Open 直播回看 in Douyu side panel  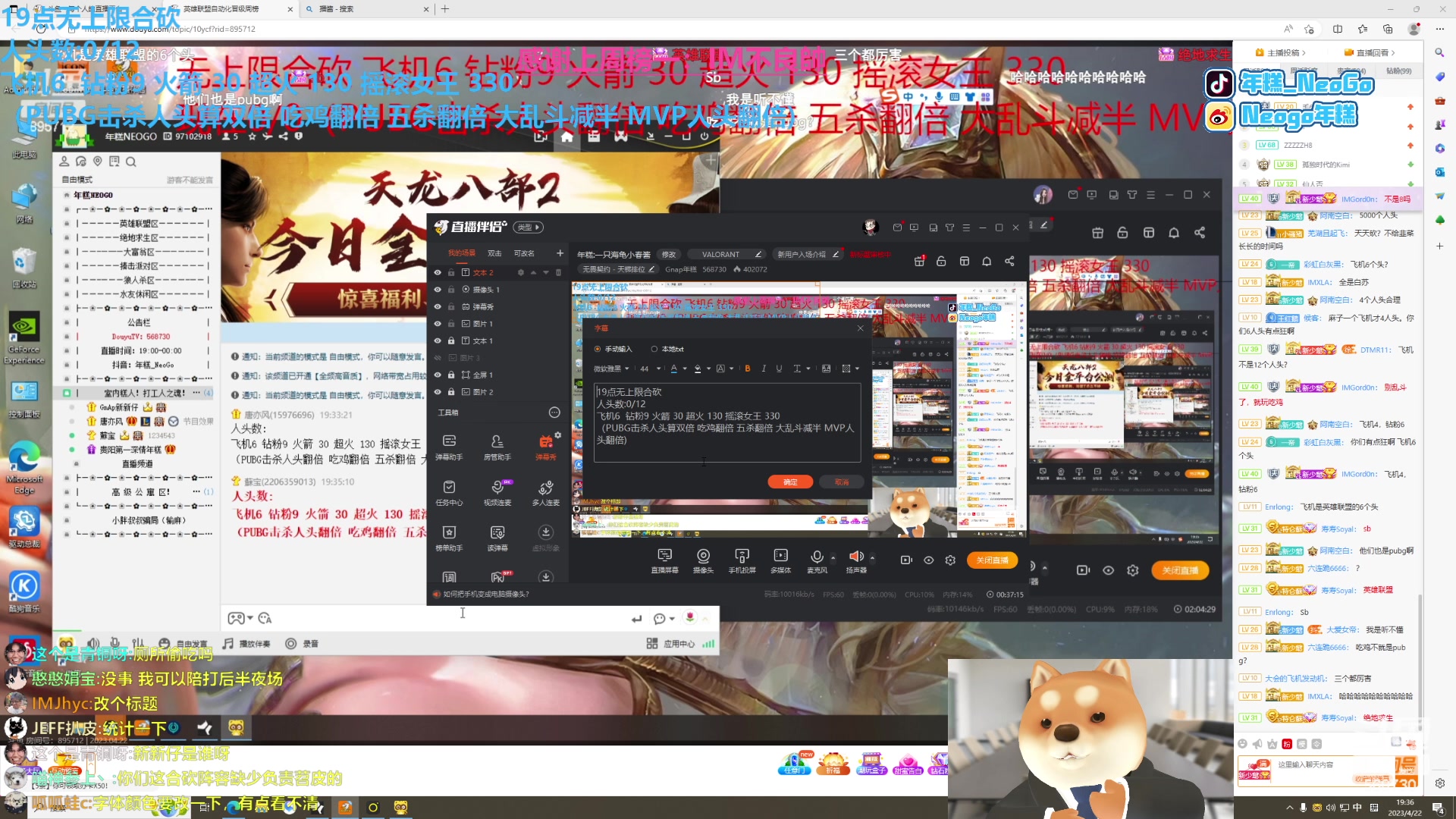[1371, 53]
